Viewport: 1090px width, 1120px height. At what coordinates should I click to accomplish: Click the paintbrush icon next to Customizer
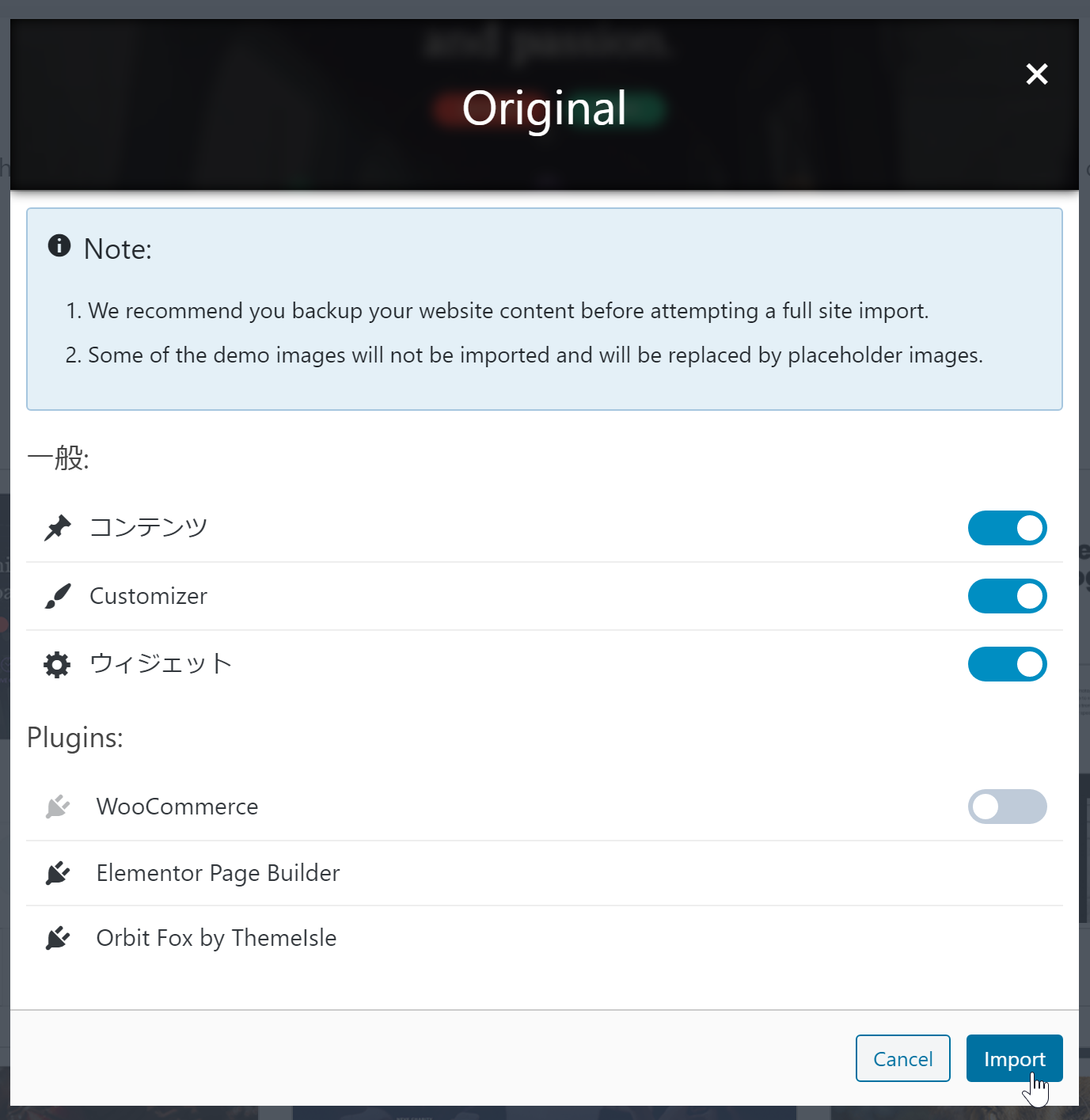click(57, 596)
